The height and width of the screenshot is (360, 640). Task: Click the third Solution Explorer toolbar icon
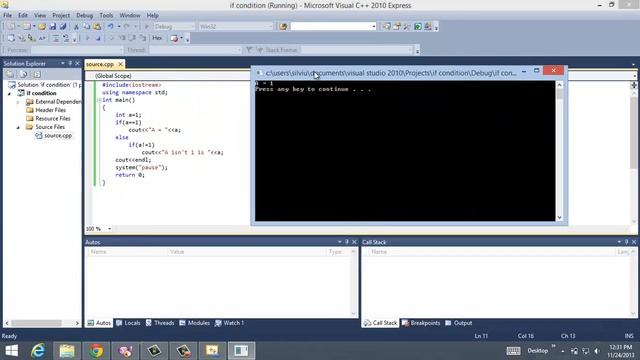point(37,74)
